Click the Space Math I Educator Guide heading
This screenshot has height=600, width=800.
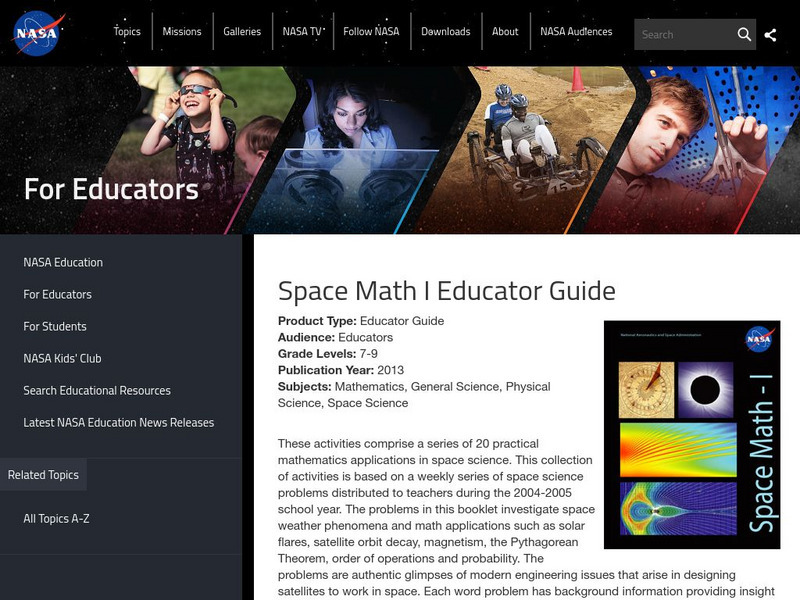pyautogui.click(x=446, y=291)
